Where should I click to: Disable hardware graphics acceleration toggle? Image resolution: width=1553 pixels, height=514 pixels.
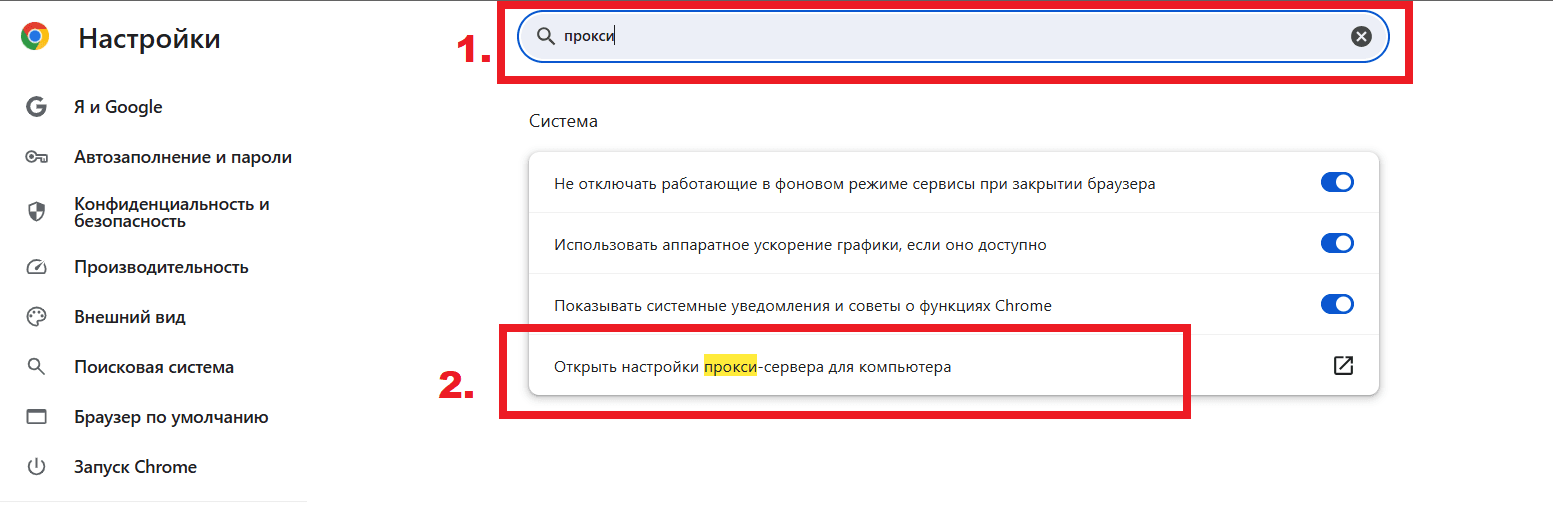click(1337, 243)
